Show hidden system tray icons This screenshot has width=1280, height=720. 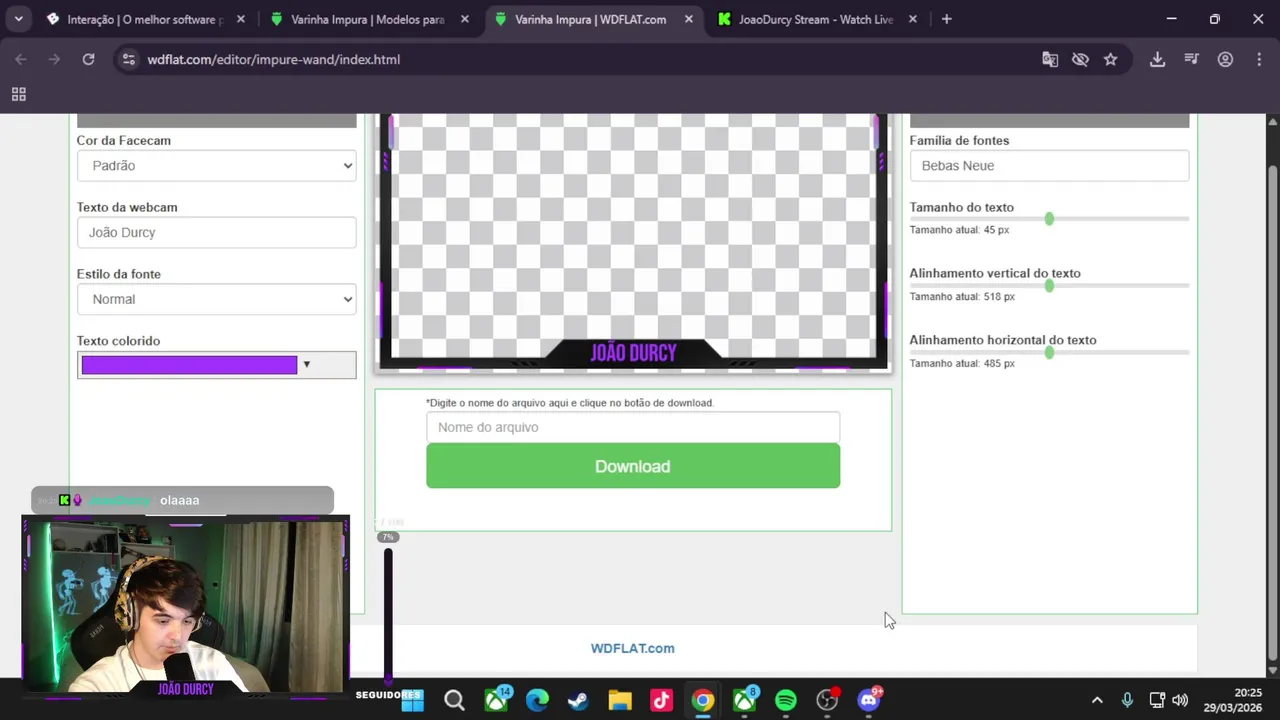point(1097,700)
